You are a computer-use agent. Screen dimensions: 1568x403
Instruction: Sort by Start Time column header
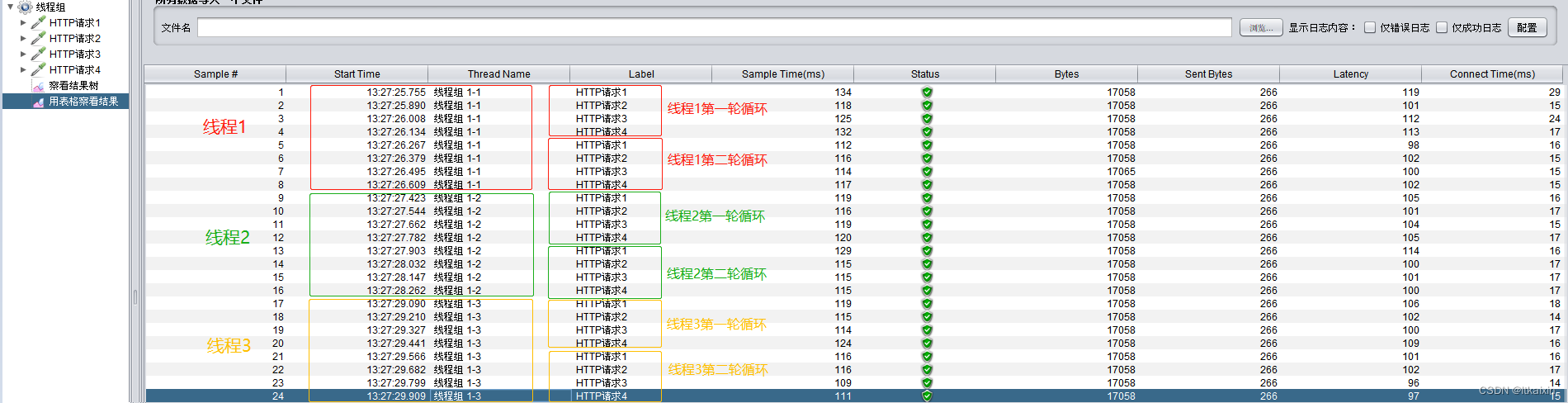pos(357,74)
